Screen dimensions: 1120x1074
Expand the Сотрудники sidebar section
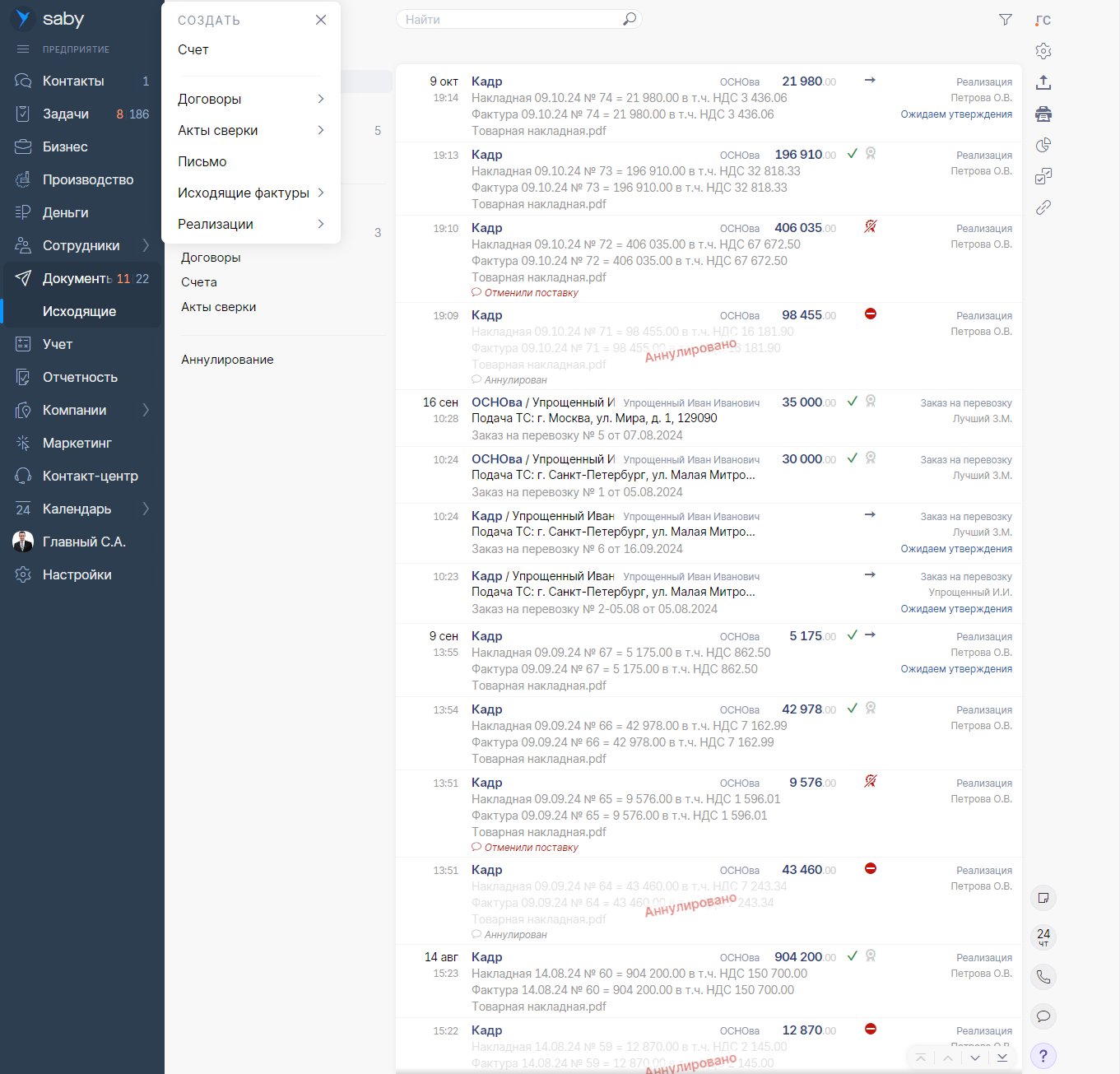point(146,245)
